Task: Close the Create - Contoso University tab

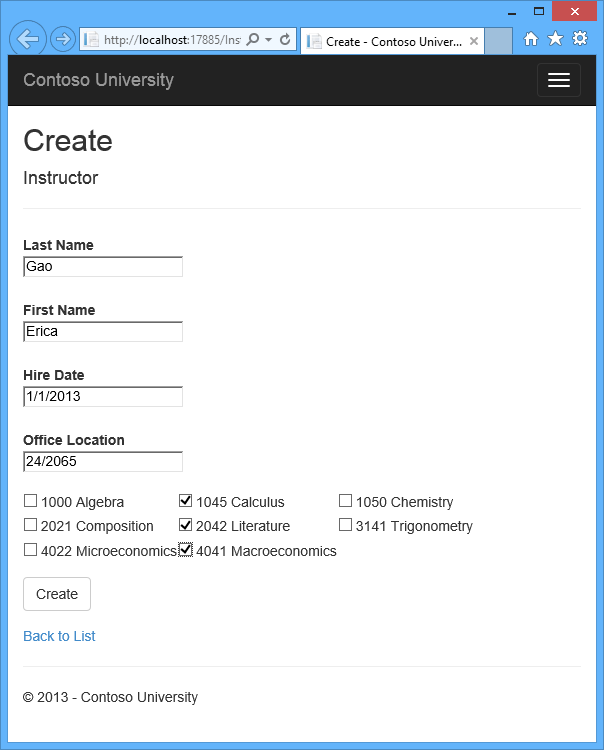Action: [473, 41]
